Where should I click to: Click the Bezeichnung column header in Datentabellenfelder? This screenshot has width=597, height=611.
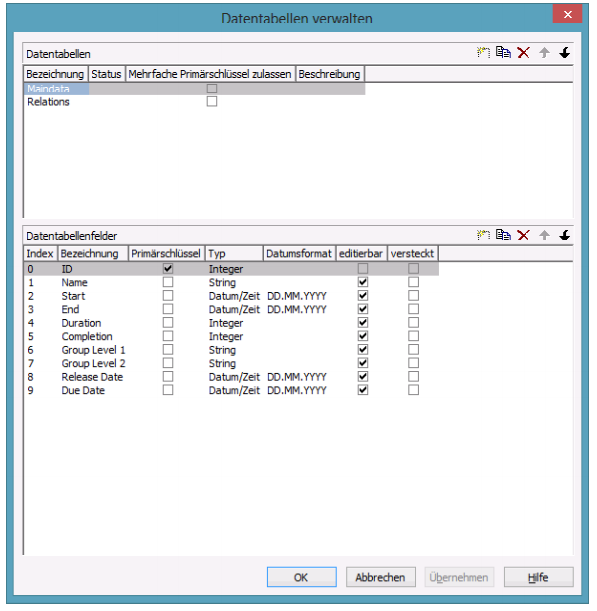(x=93, y=253)
